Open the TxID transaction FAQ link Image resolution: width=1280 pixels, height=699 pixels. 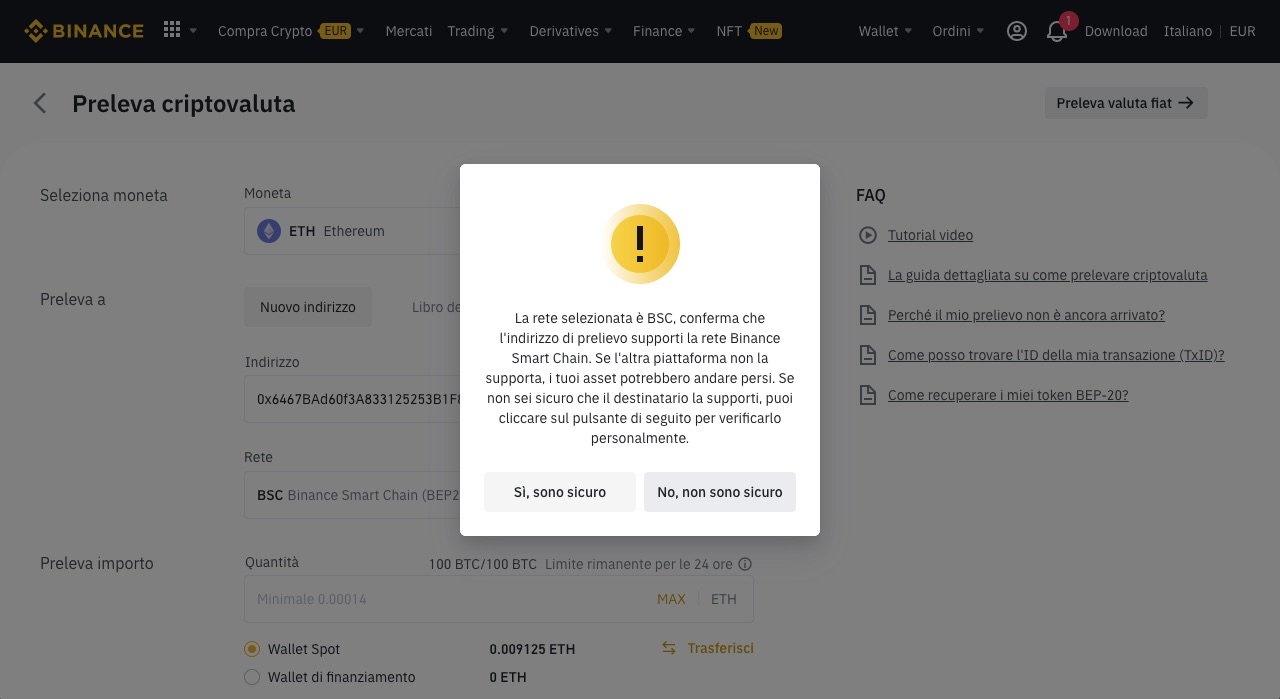pos(1056,355)
